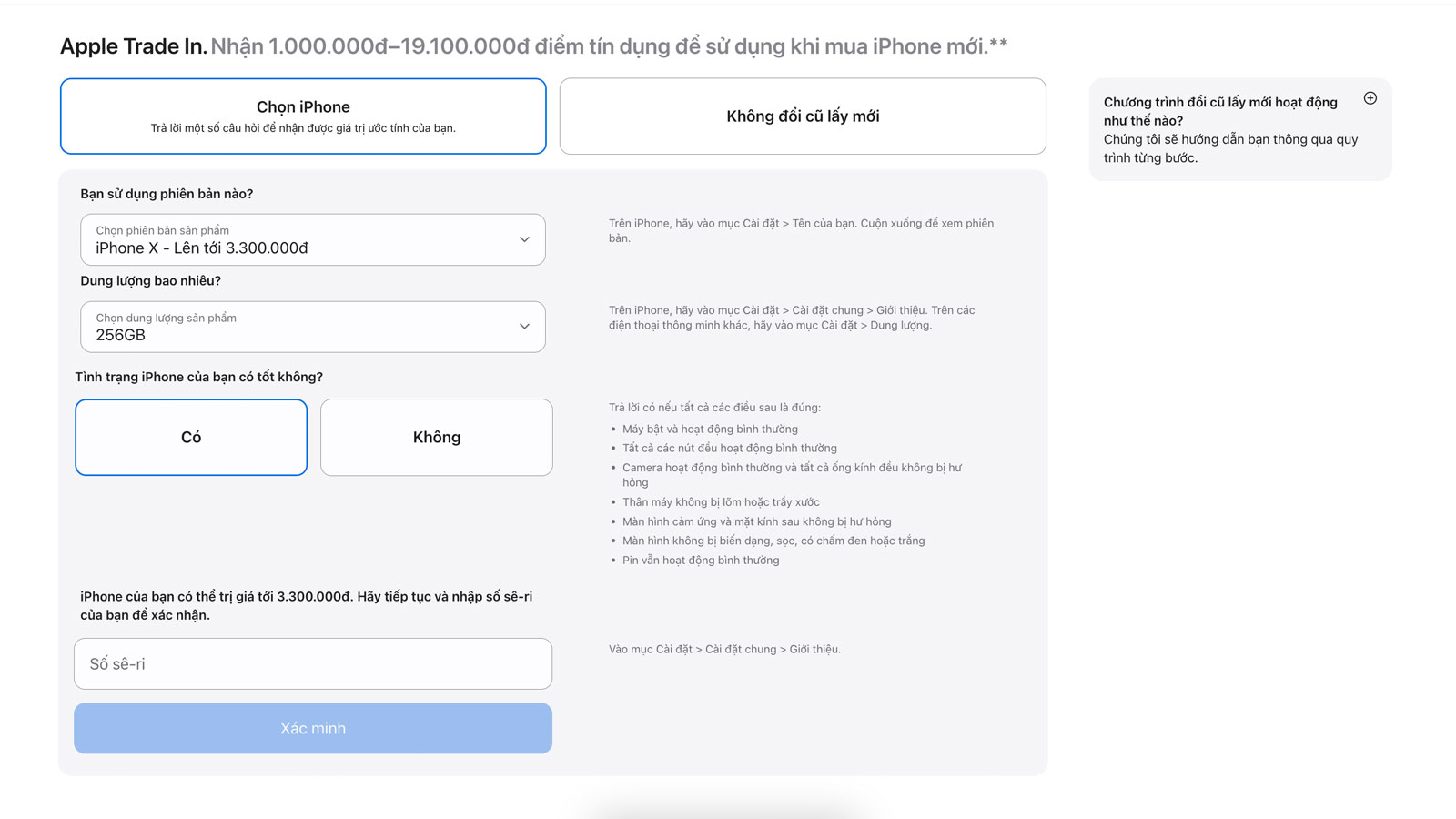Click the "Pin vẫn hoạt động bình thường" bullet
The height and width of the screenshot is (819, 1456).
tap(701, 560)
